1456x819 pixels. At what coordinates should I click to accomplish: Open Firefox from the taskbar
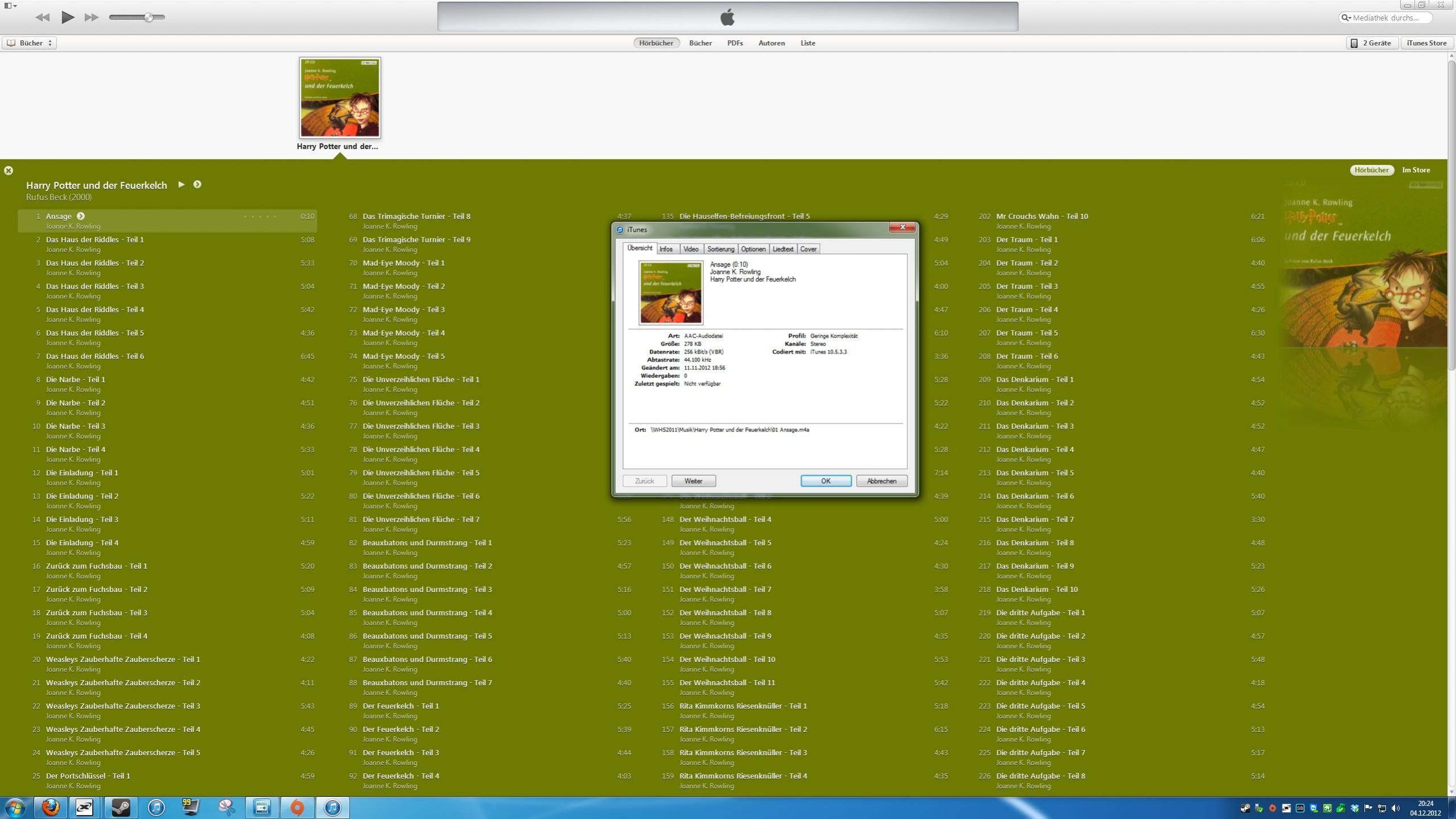click(50, 807)
